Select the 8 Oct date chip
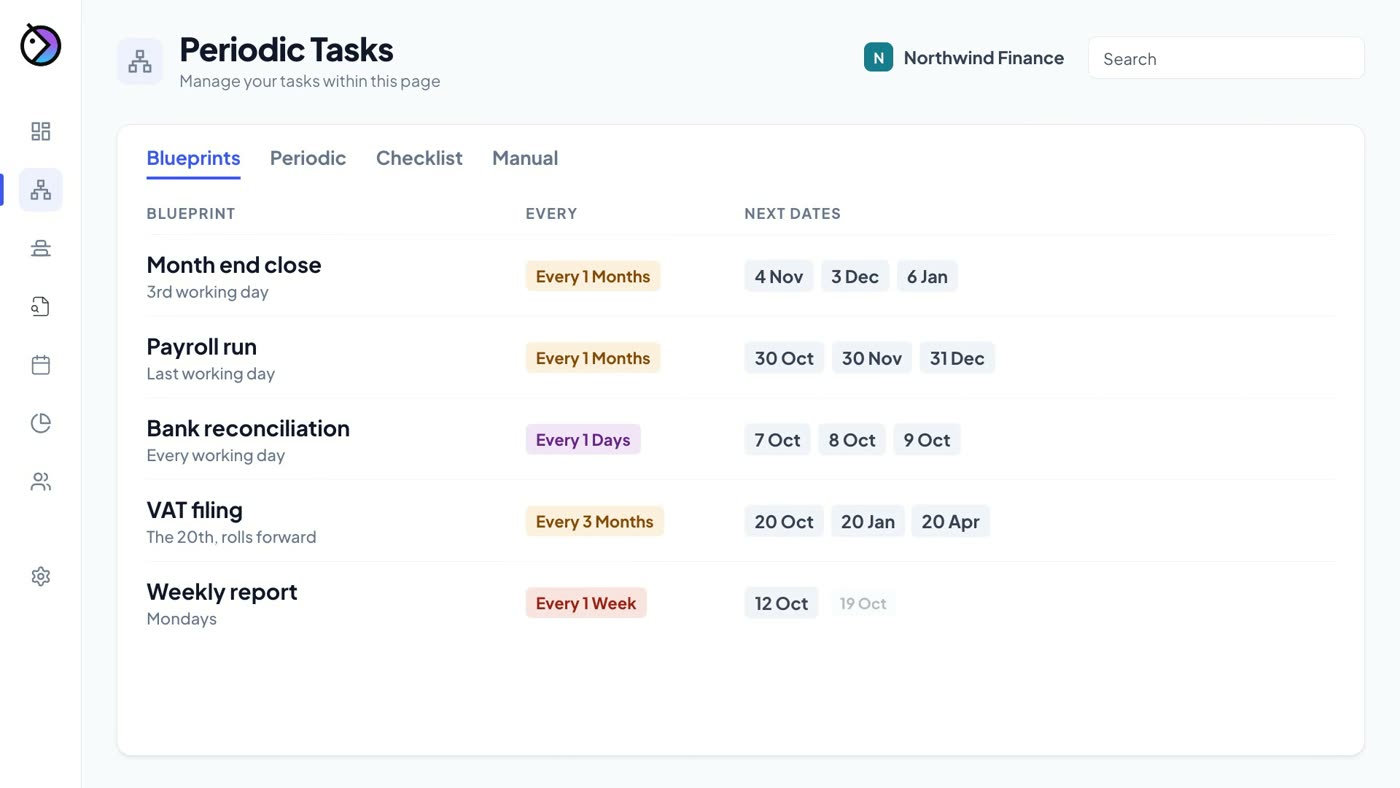This screenshot has width=1400, height=788. click(852, 440)
